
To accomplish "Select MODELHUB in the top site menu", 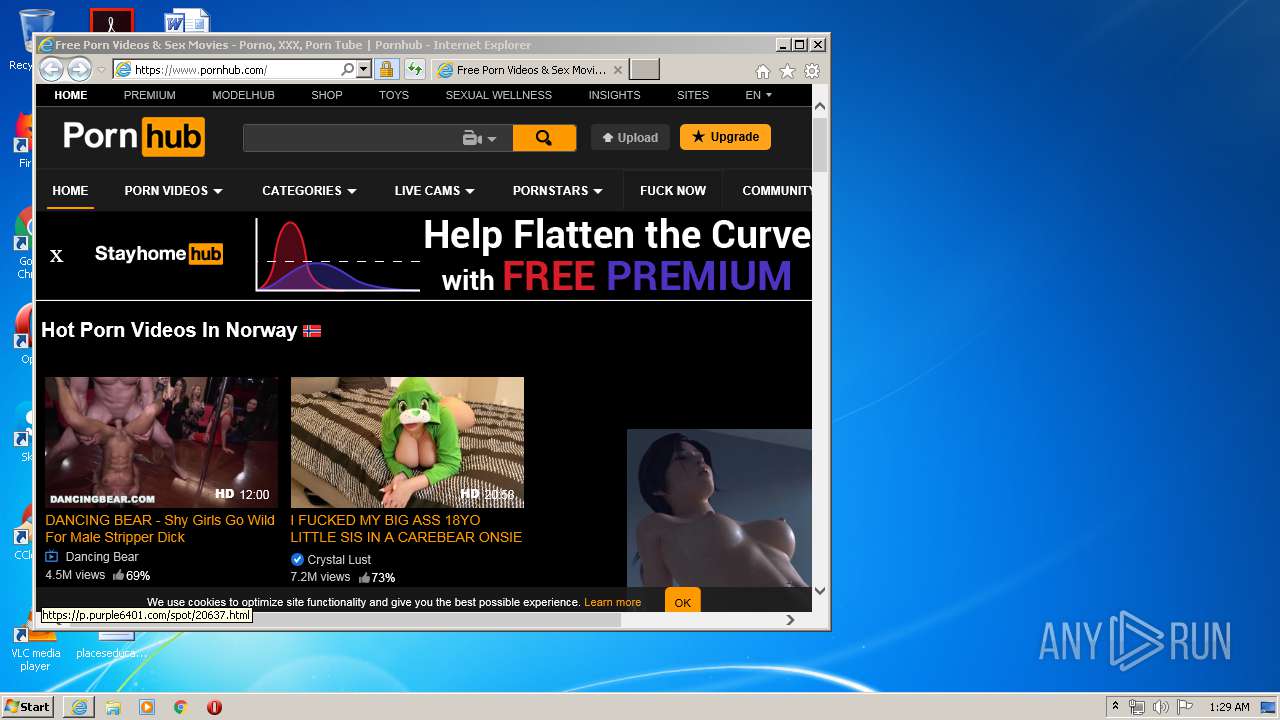I will pyautogui.click(x=243, y=95).
